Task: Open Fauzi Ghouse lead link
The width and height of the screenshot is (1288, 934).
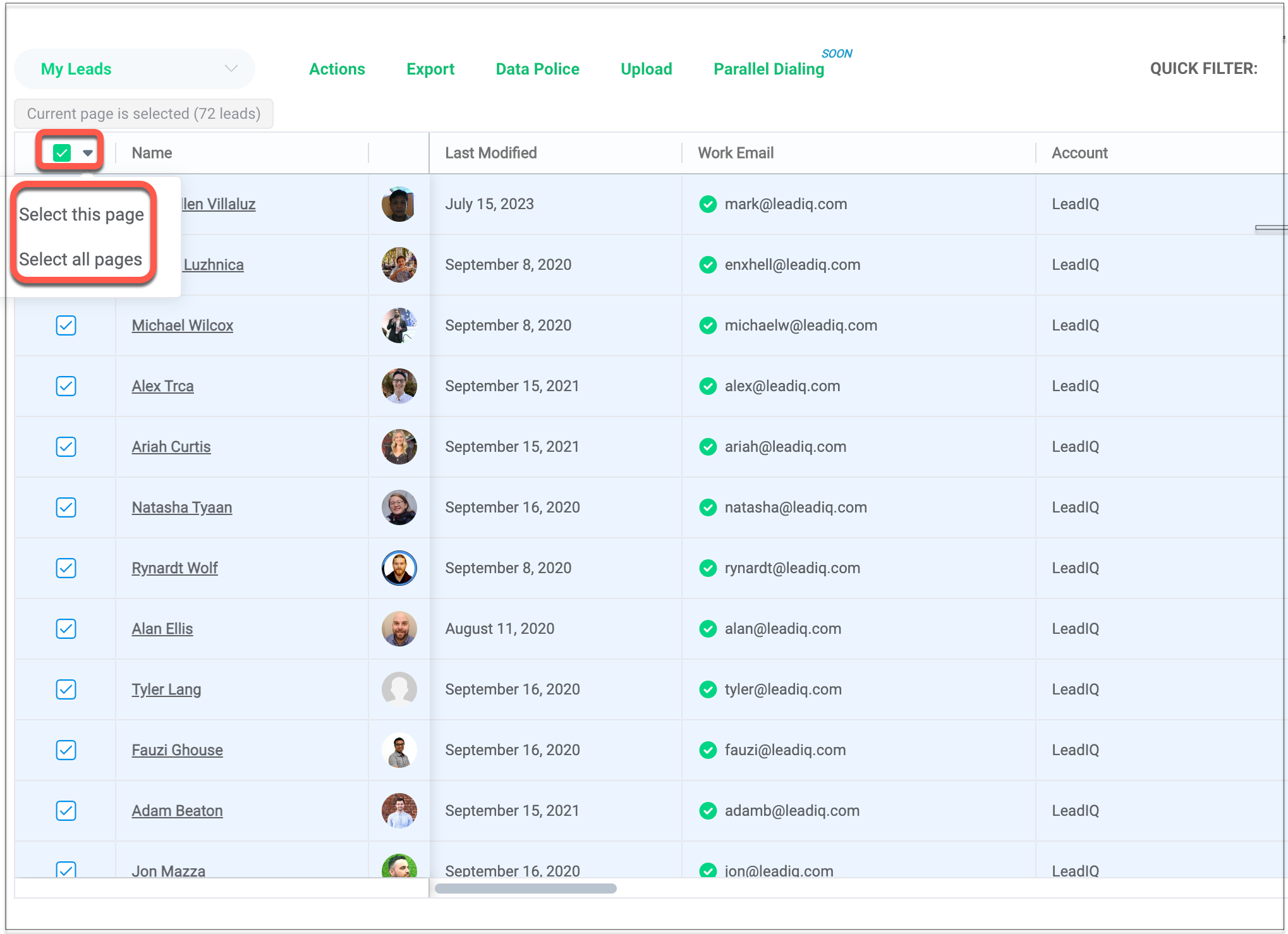Action: [177, 750]
